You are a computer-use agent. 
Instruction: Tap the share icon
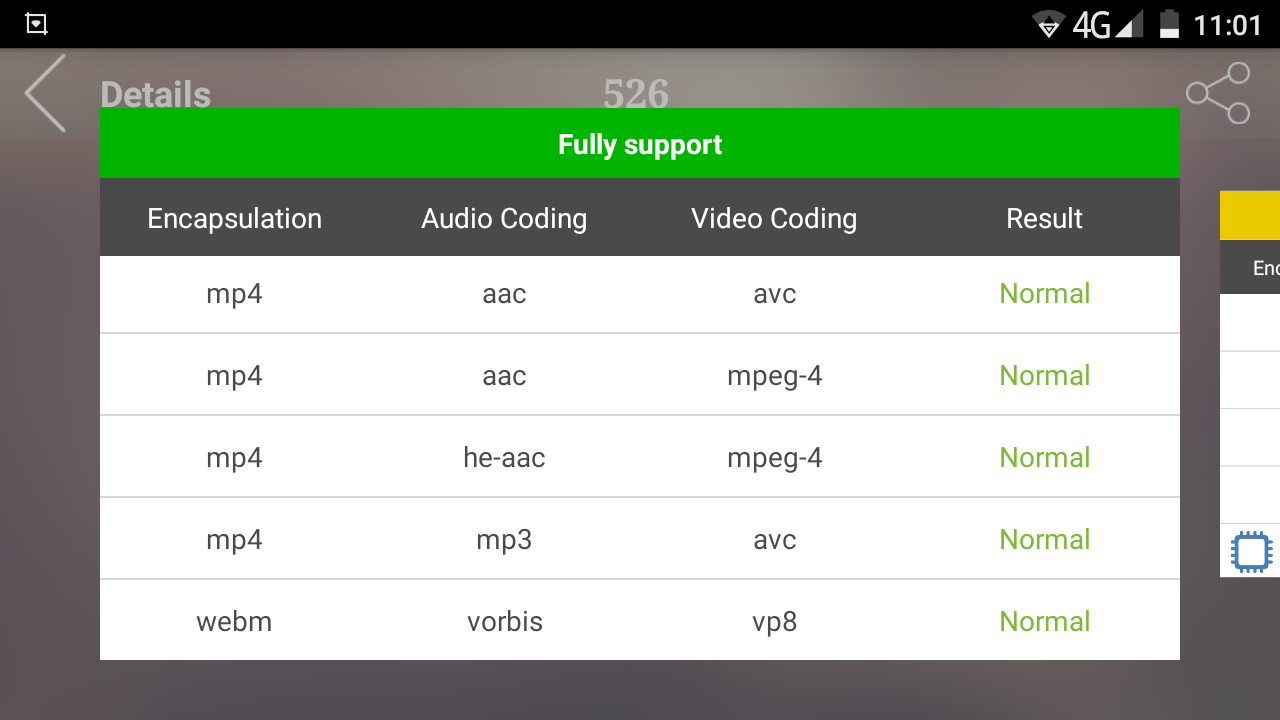1218,93
